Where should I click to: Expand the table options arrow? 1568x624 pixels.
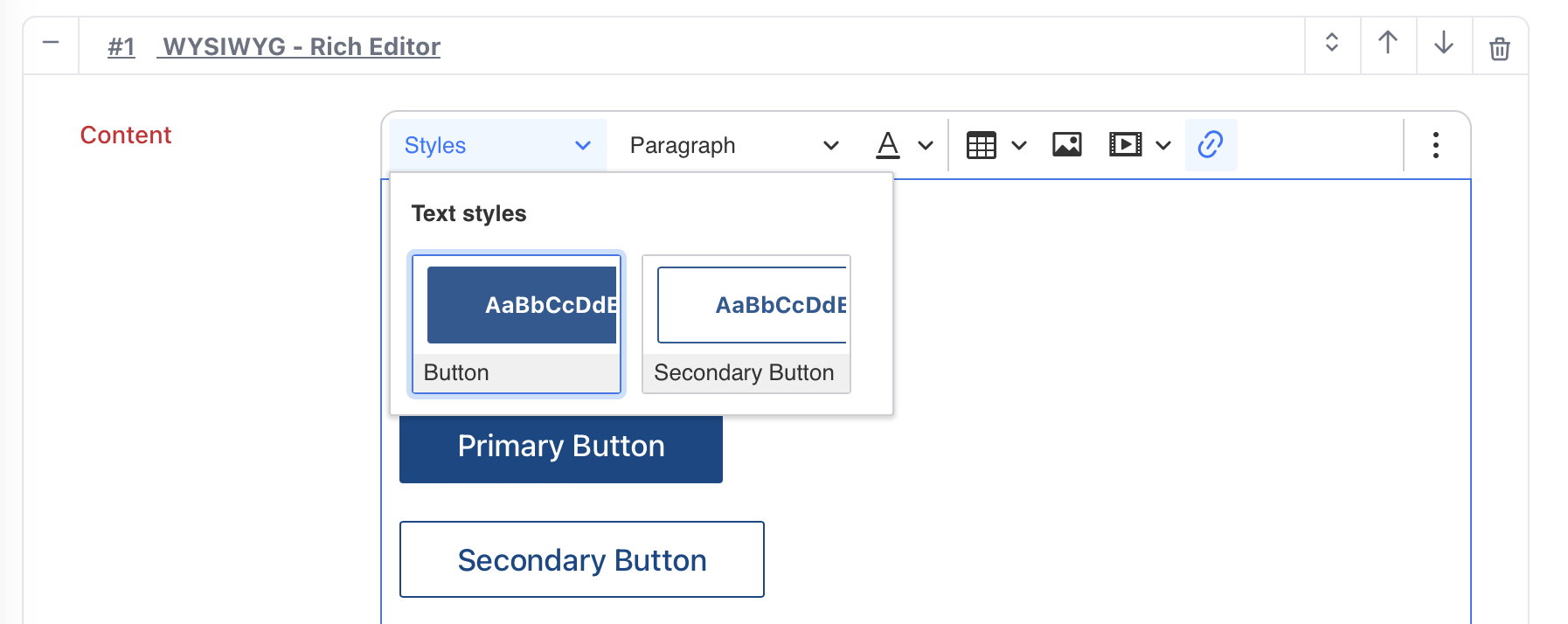pos(1019,146)
